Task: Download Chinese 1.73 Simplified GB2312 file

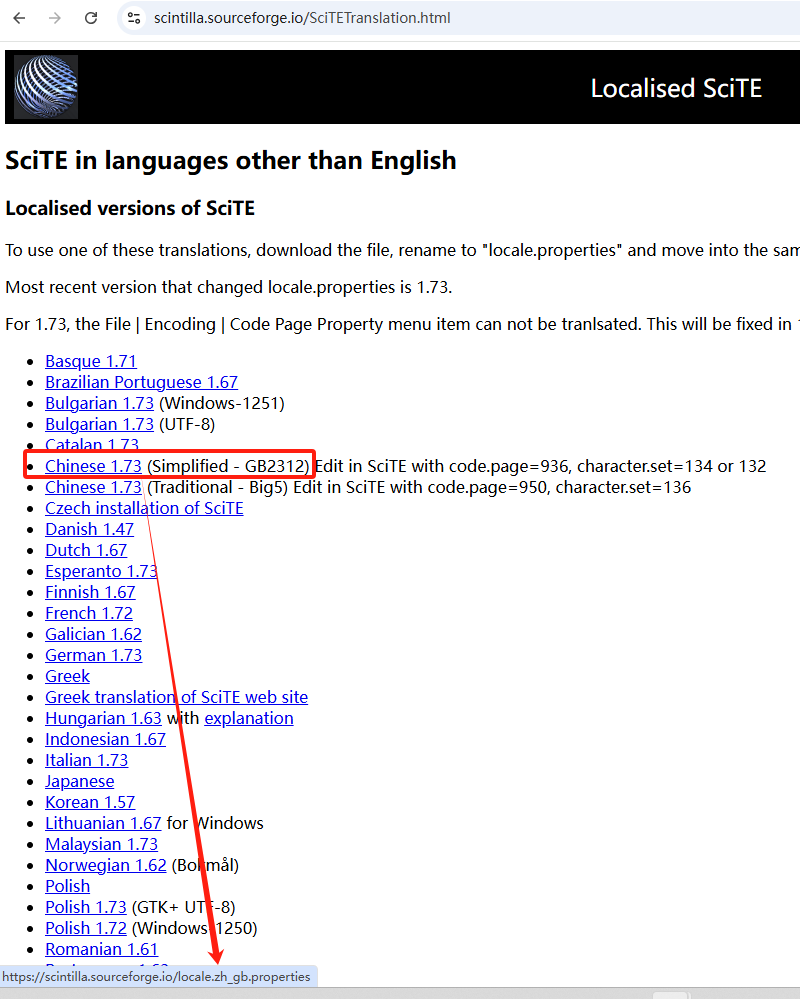Action: pos(93,466)
